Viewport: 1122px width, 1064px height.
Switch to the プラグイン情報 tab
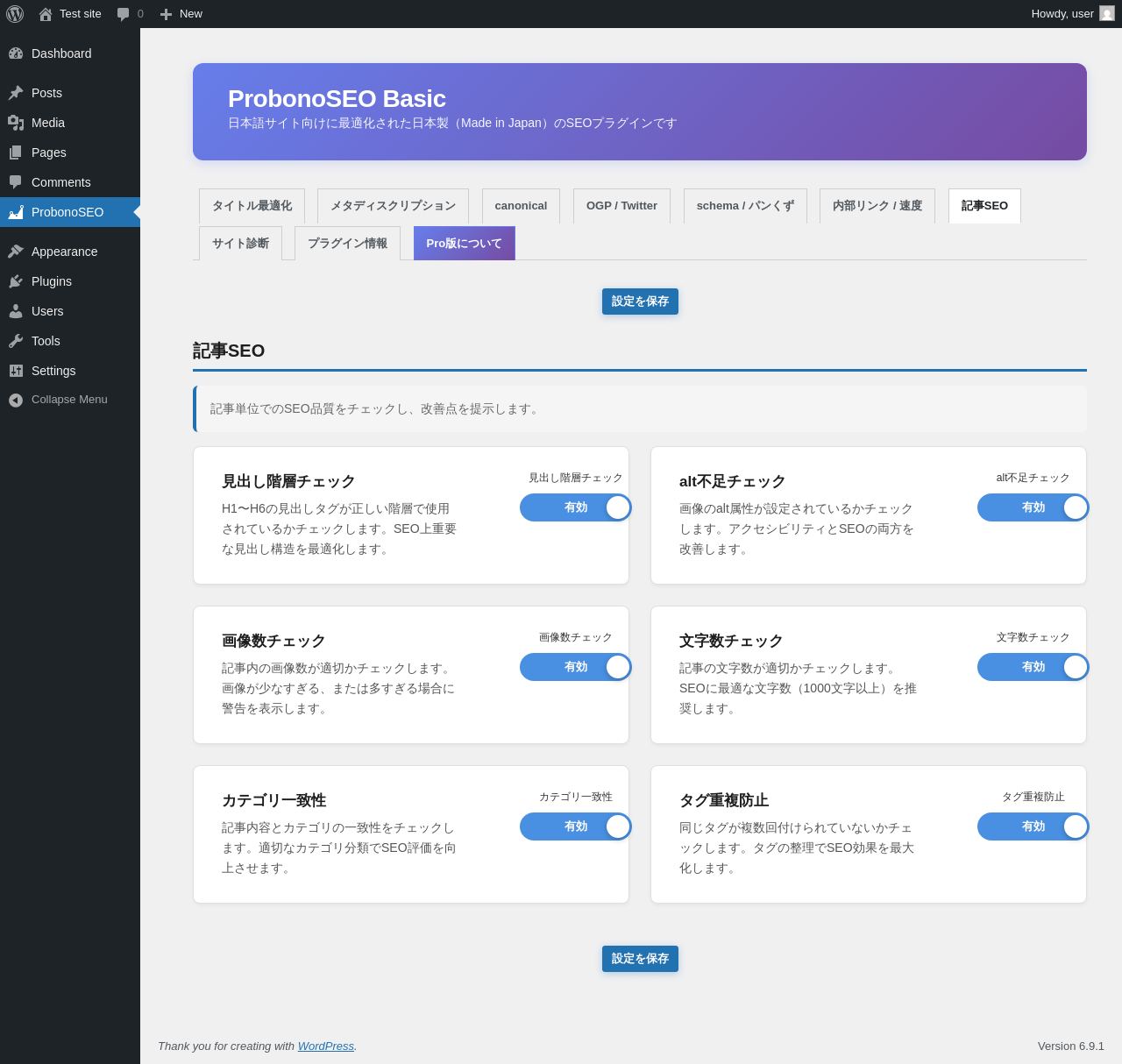click(x=347, y=244)
